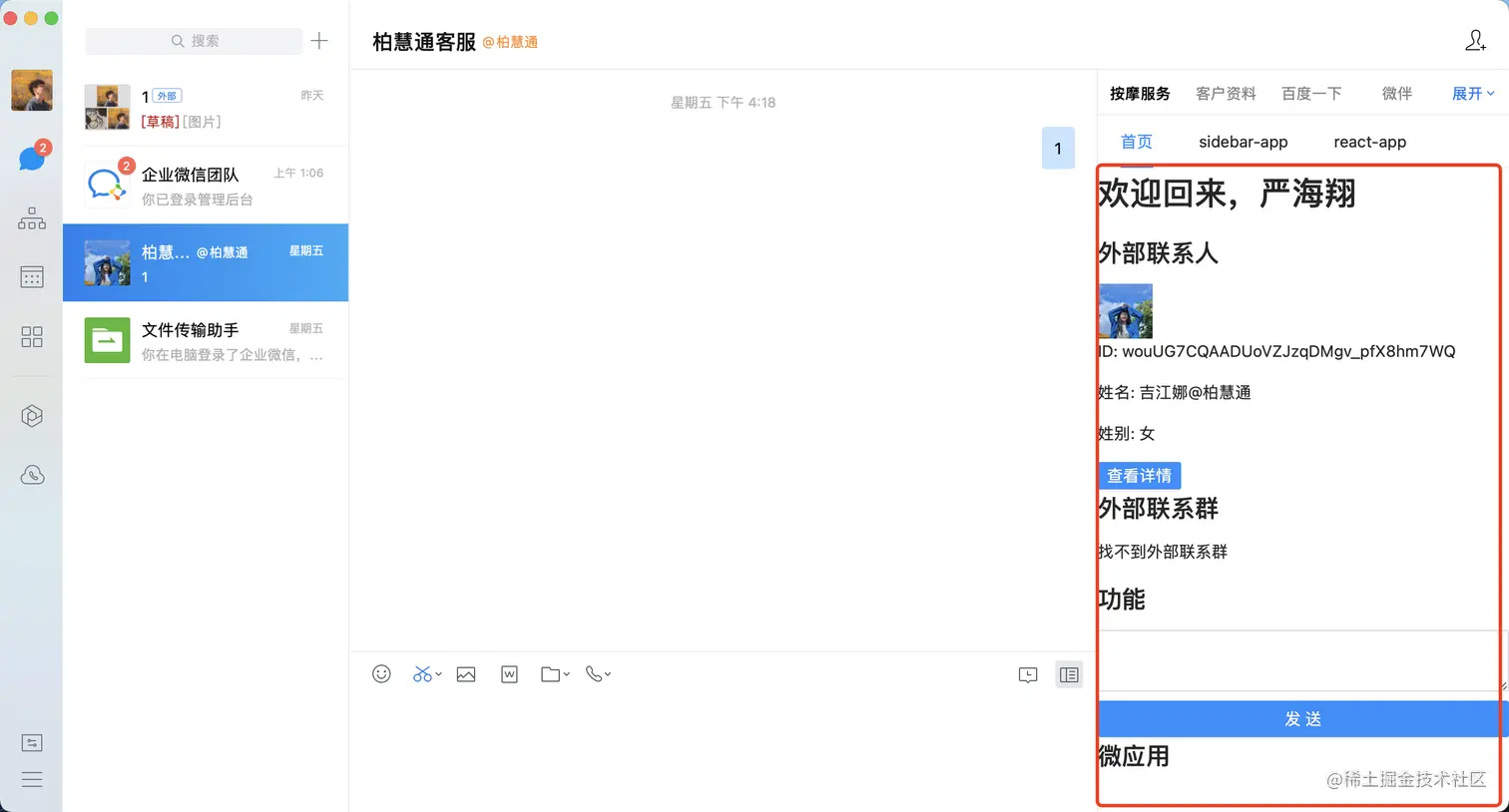The width and height of the screenshot is (1509, 812).
Task: Click the W document icon in chat toolbar
Action: point(509,674)
